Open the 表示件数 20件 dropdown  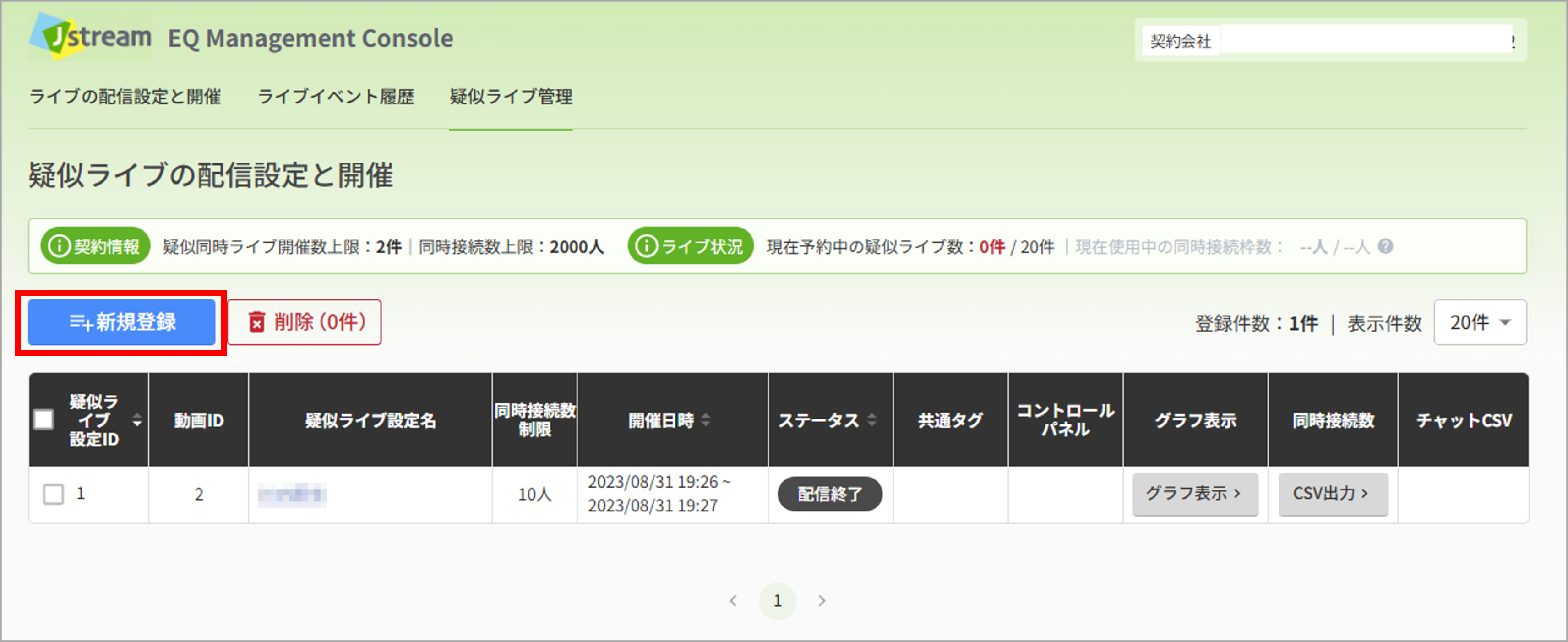click(x=1480, y=322)
